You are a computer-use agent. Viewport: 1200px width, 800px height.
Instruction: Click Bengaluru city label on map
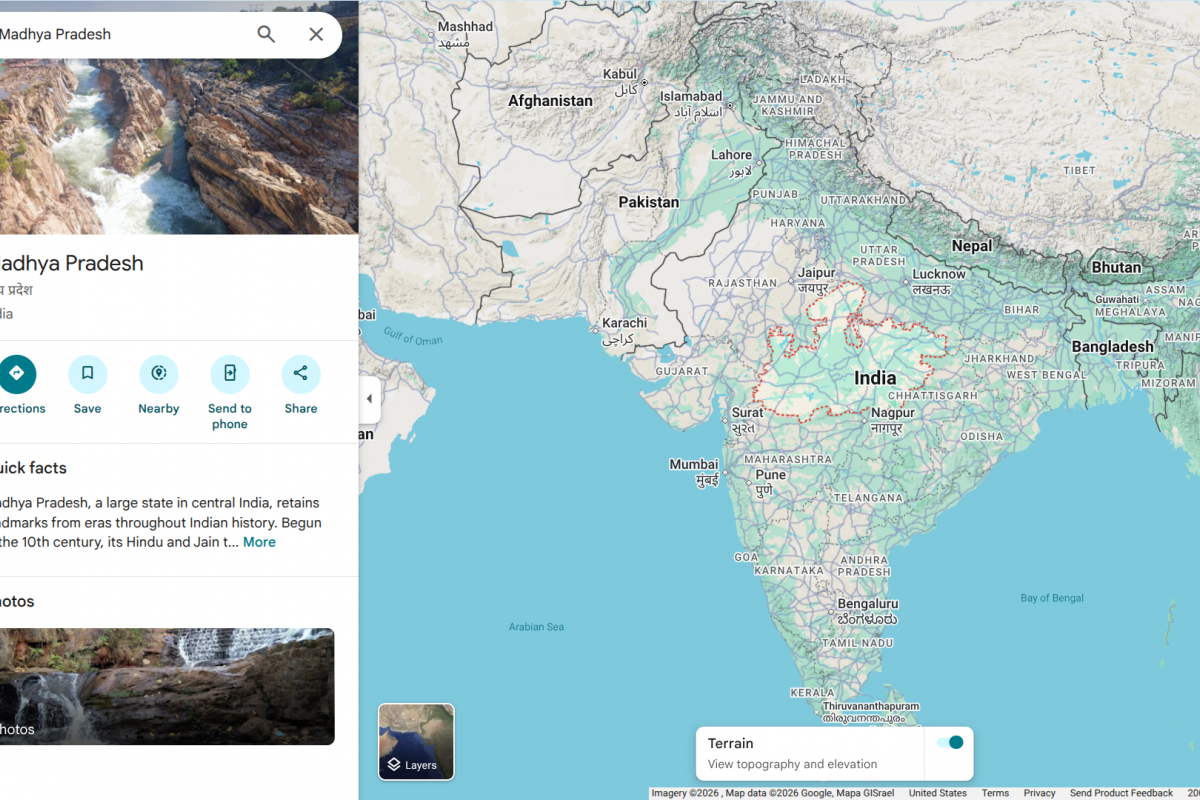[867, 604]
